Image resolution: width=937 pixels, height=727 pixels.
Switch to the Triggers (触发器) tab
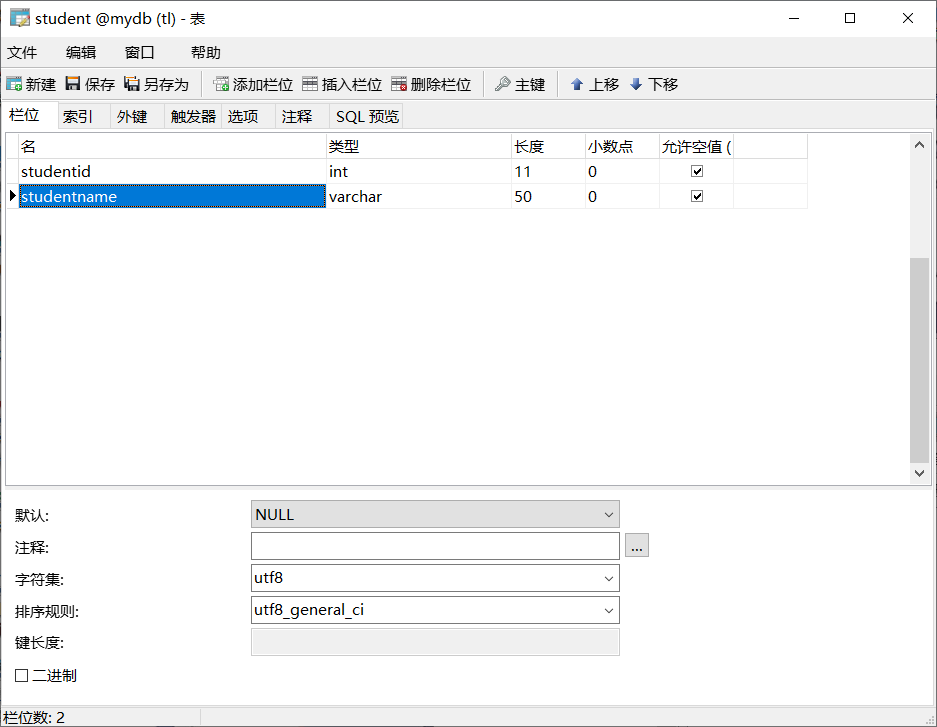(193, 116)
